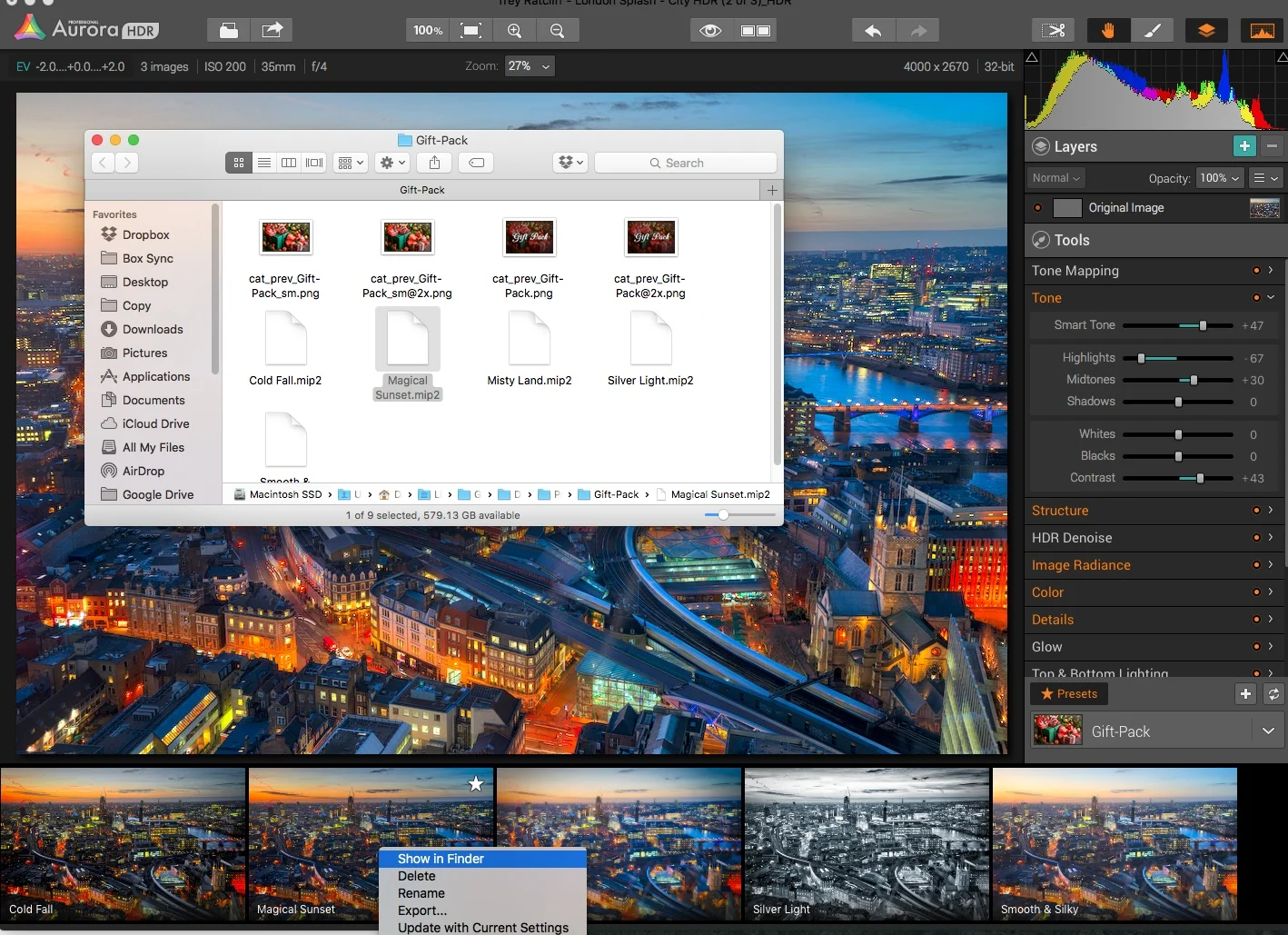
Task: Click the export share icon
Action: [x=272, y=30]
